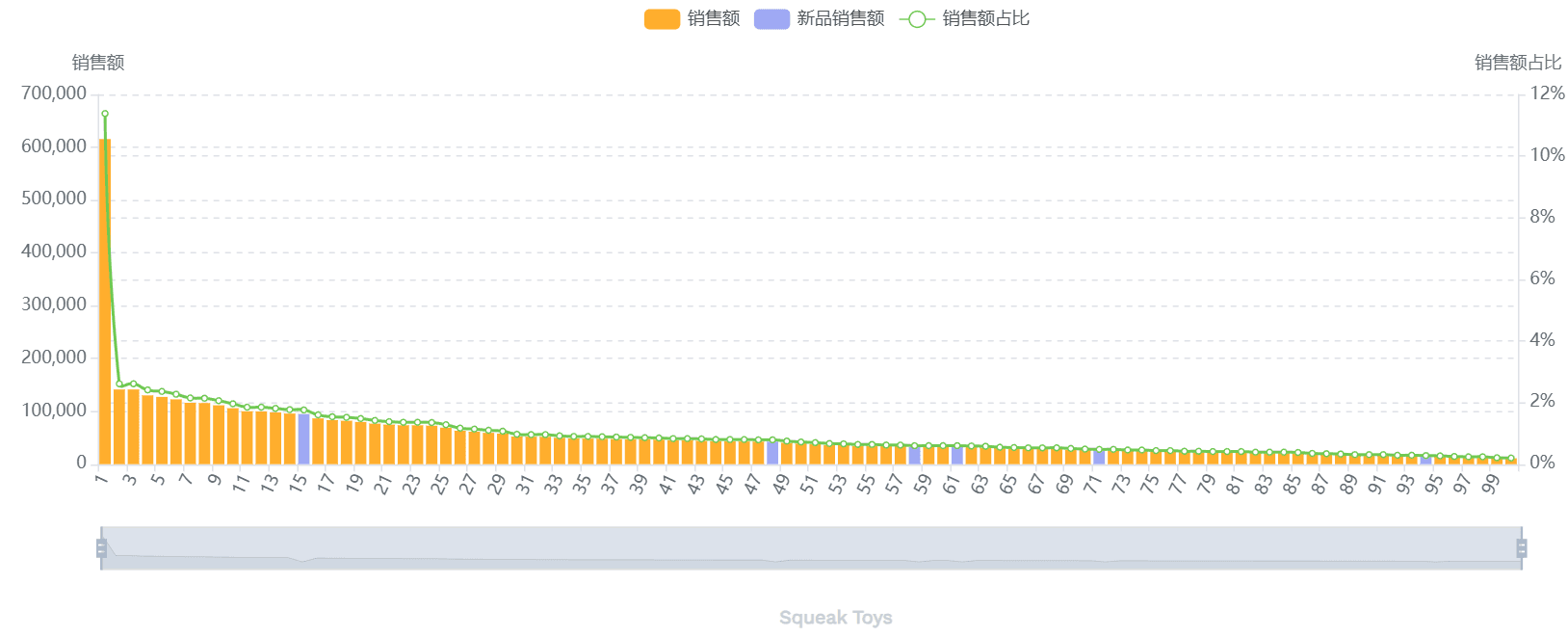Toggle the 销售额 legend series
The image size is (1568, 636).
pyautogui.click(x=713, y=18)
